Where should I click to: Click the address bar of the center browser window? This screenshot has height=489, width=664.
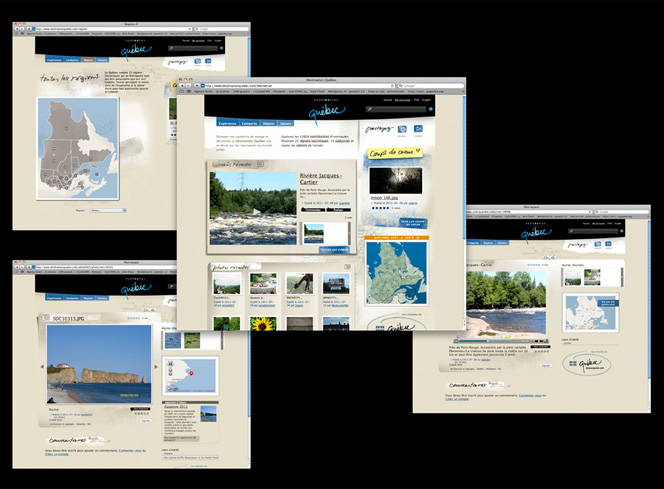click(297, 86)
